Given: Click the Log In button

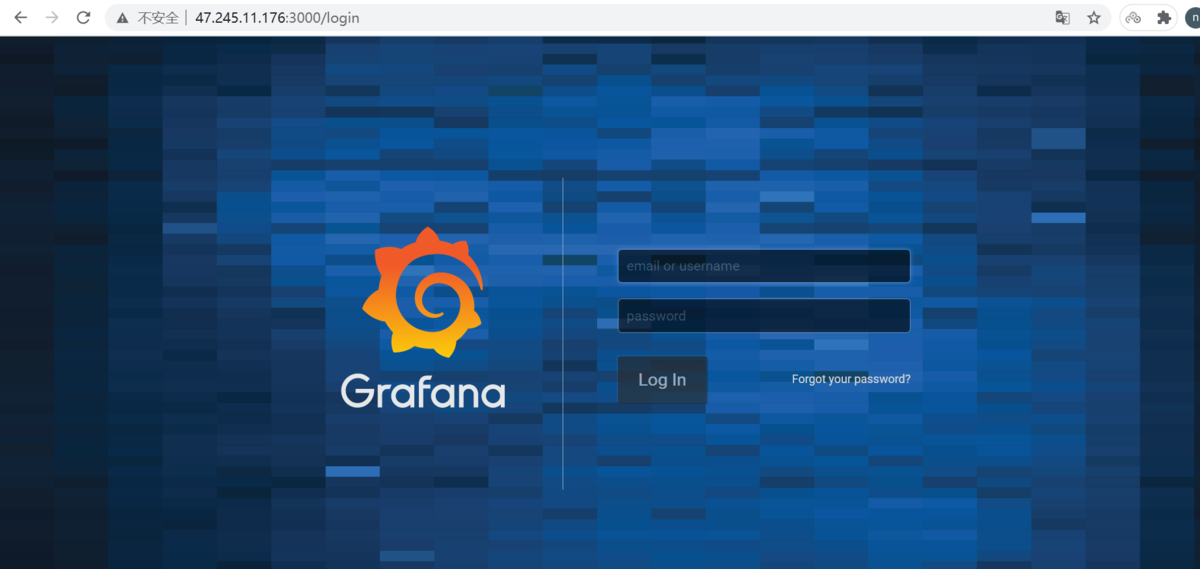Looking at the screenshot, I should coord(662,380).
